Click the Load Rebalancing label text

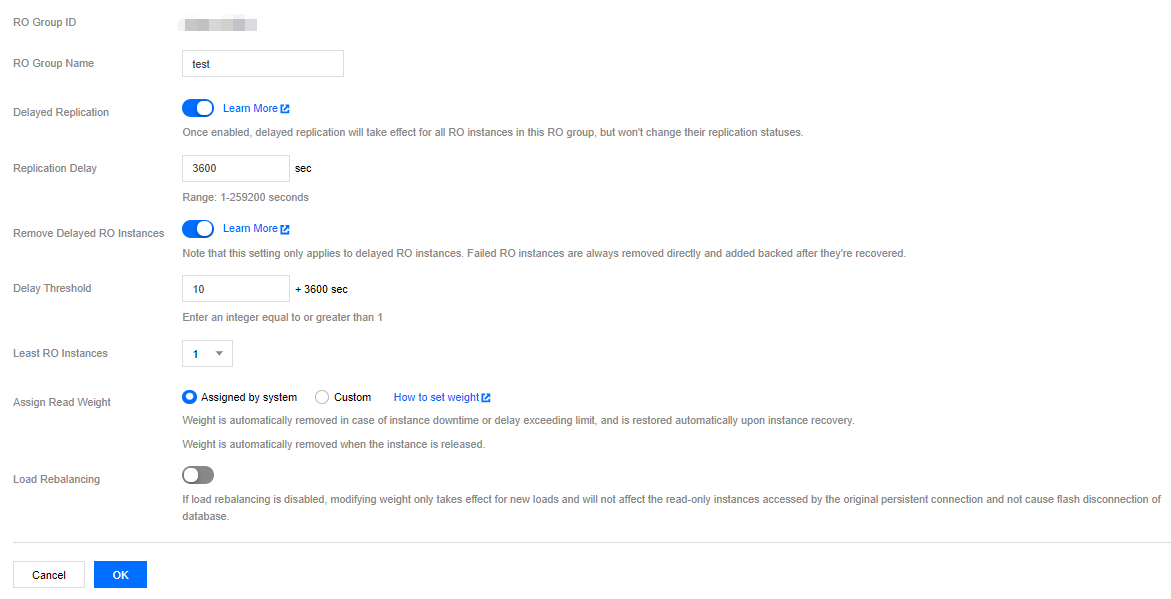pyautogui.click(x=56, y=479)
